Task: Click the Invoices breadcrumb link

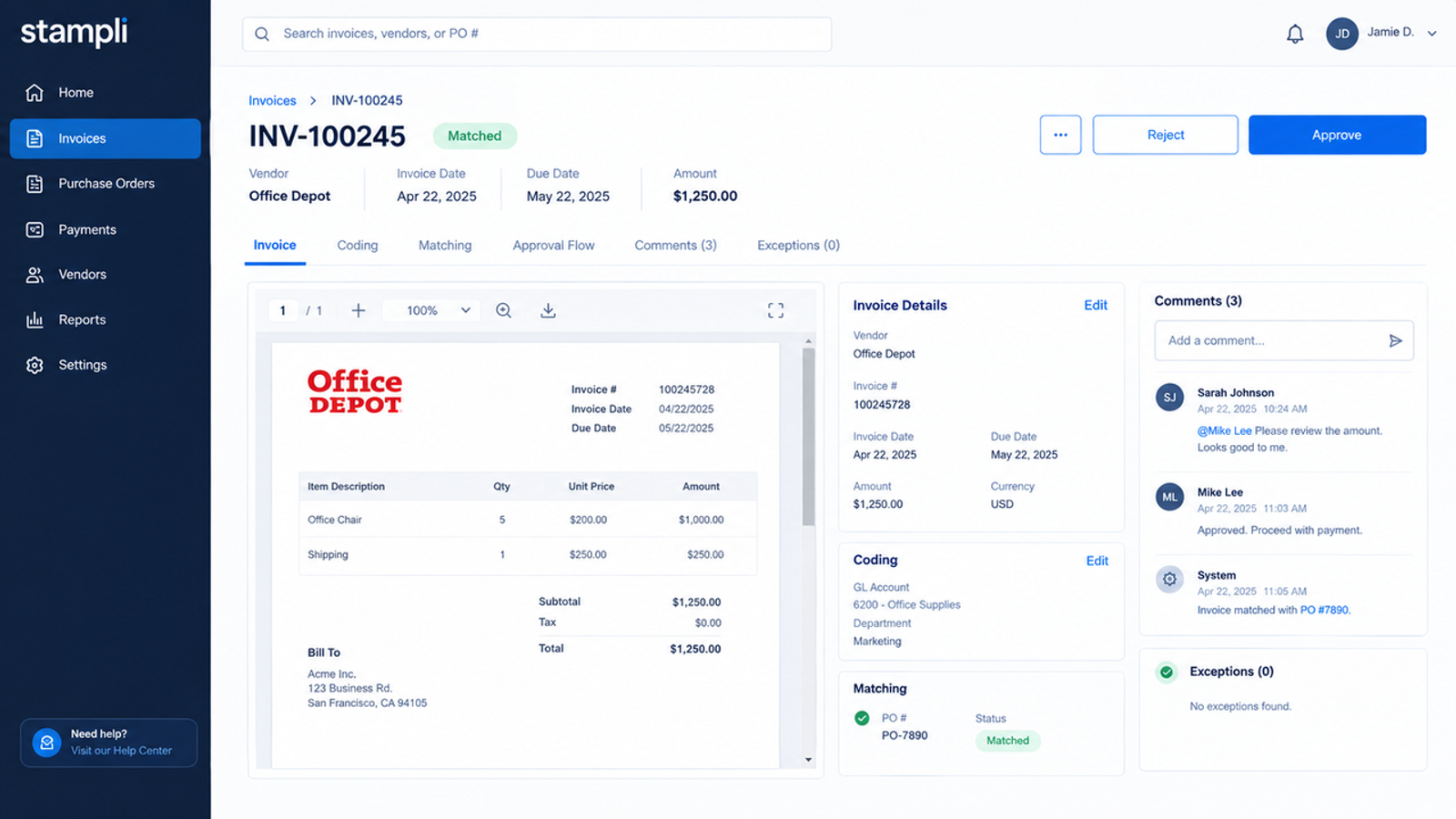Action: pos(272,101)
